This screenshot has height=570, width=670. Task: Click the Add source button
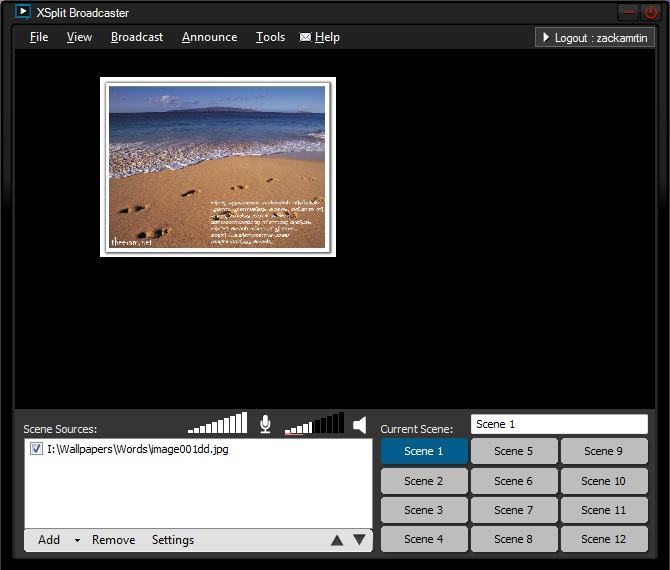click(49, 540)
